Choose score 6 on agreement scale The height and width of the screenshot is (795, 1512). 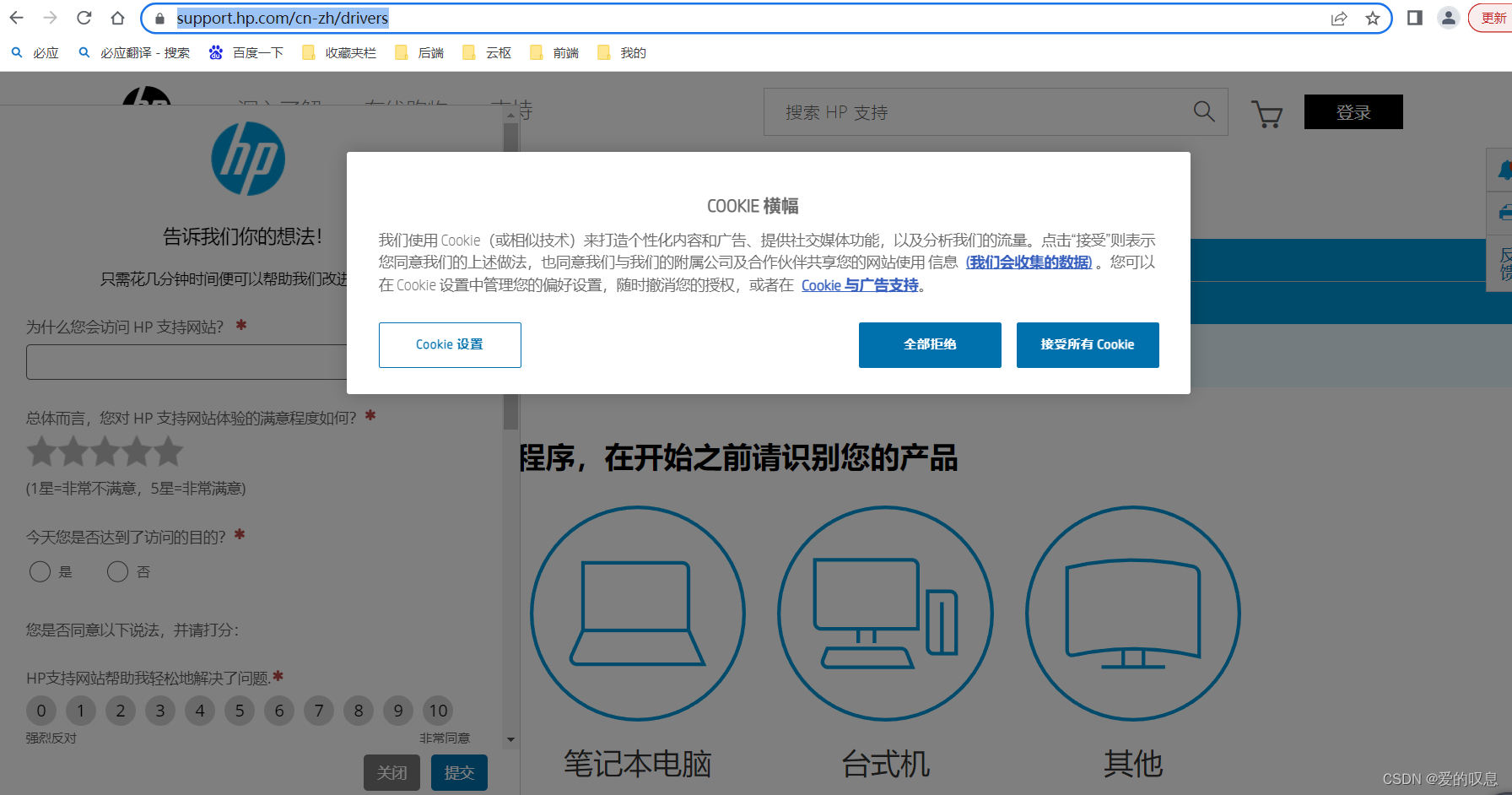click(279, 711)
